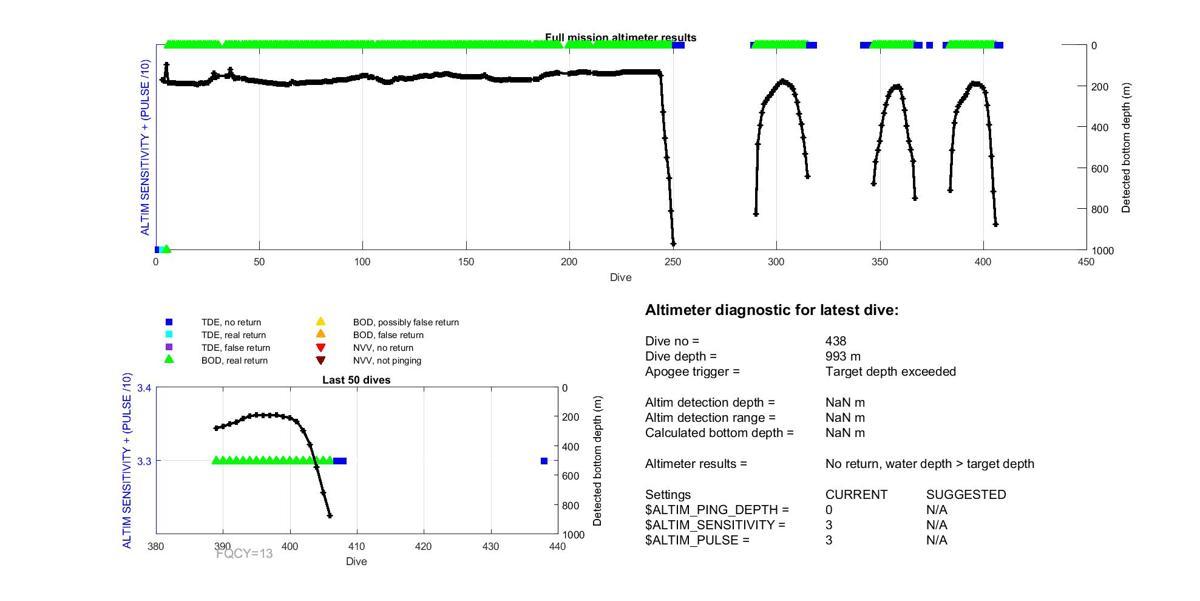Viewport: 1200px width, 601px height.
Task: Click the legend label 'TDE, no return'
Action: click(x=231, y=322)
